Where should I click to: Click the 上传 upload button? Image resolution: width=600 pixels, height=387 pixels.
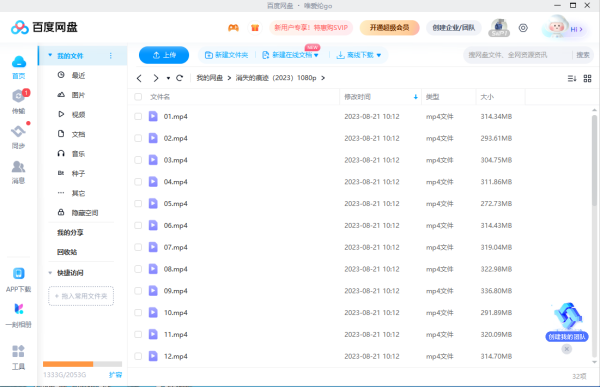tap(164, 55)
